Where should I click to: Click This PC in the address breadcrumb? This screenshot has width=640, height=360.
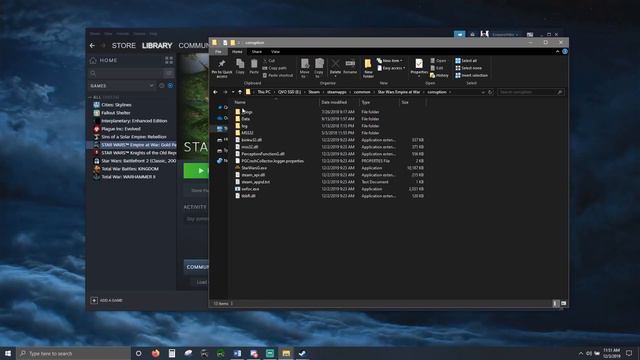pyautogui.click(x=264, y=92)
